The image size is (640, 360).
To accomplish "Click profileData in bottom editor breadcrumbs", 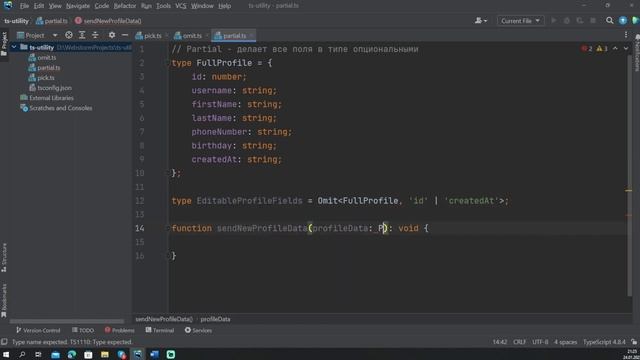I will click(215, 319).
